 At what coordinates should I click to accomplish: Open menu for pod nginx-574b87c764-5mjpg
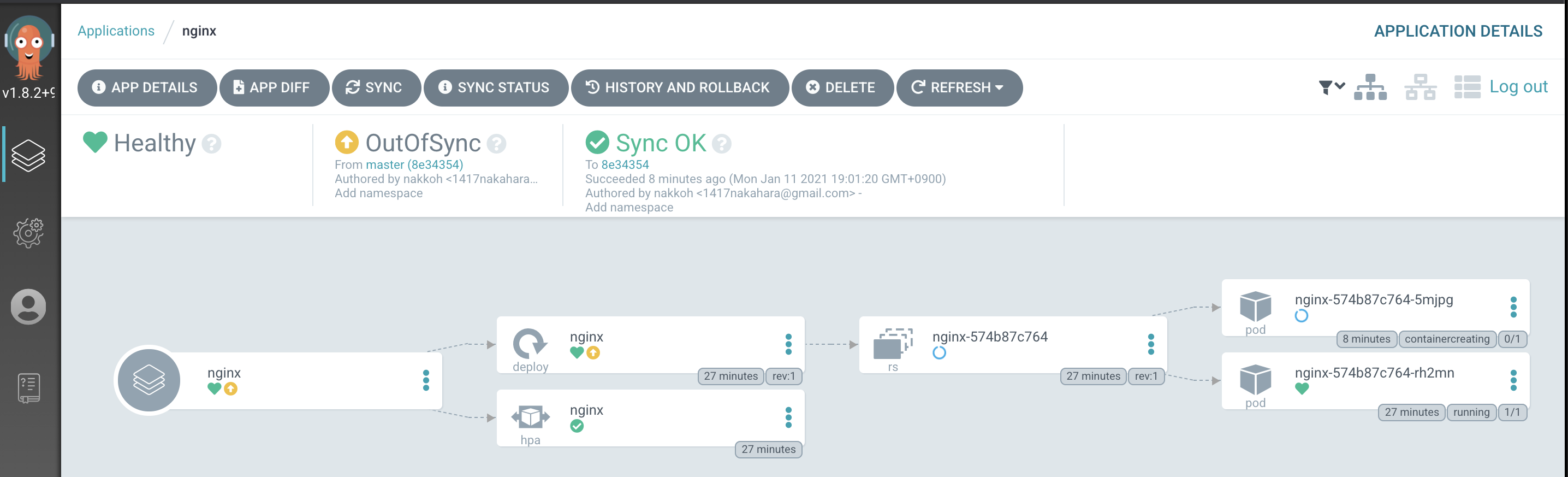pyautogui.click(x=1513, y=307)
